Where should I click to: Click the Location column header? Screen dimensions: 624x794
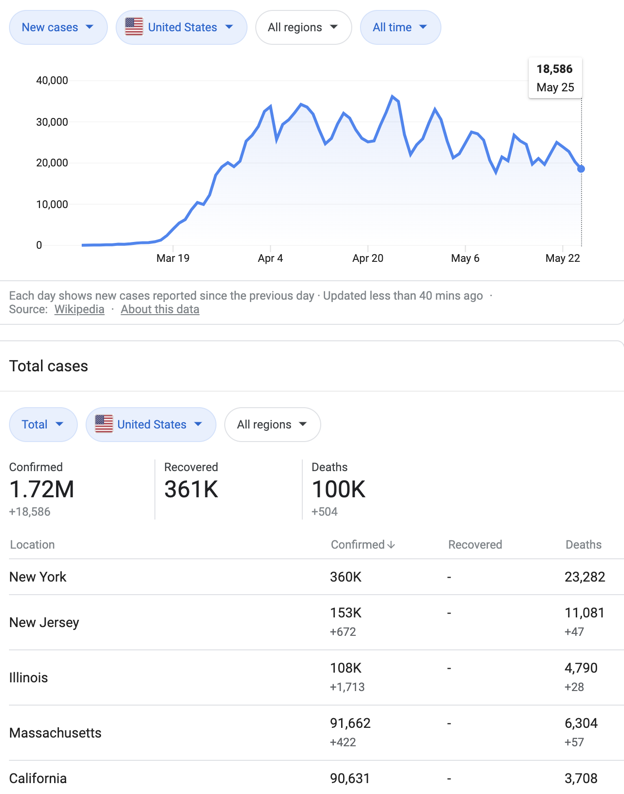pyautogui.click(x=32, y=545)
